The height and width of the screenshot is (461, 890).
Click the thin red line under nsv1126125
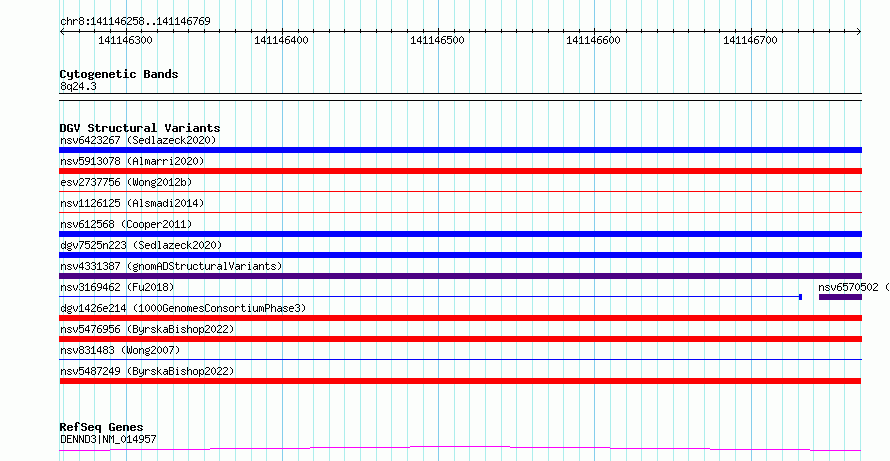(460, 213)
